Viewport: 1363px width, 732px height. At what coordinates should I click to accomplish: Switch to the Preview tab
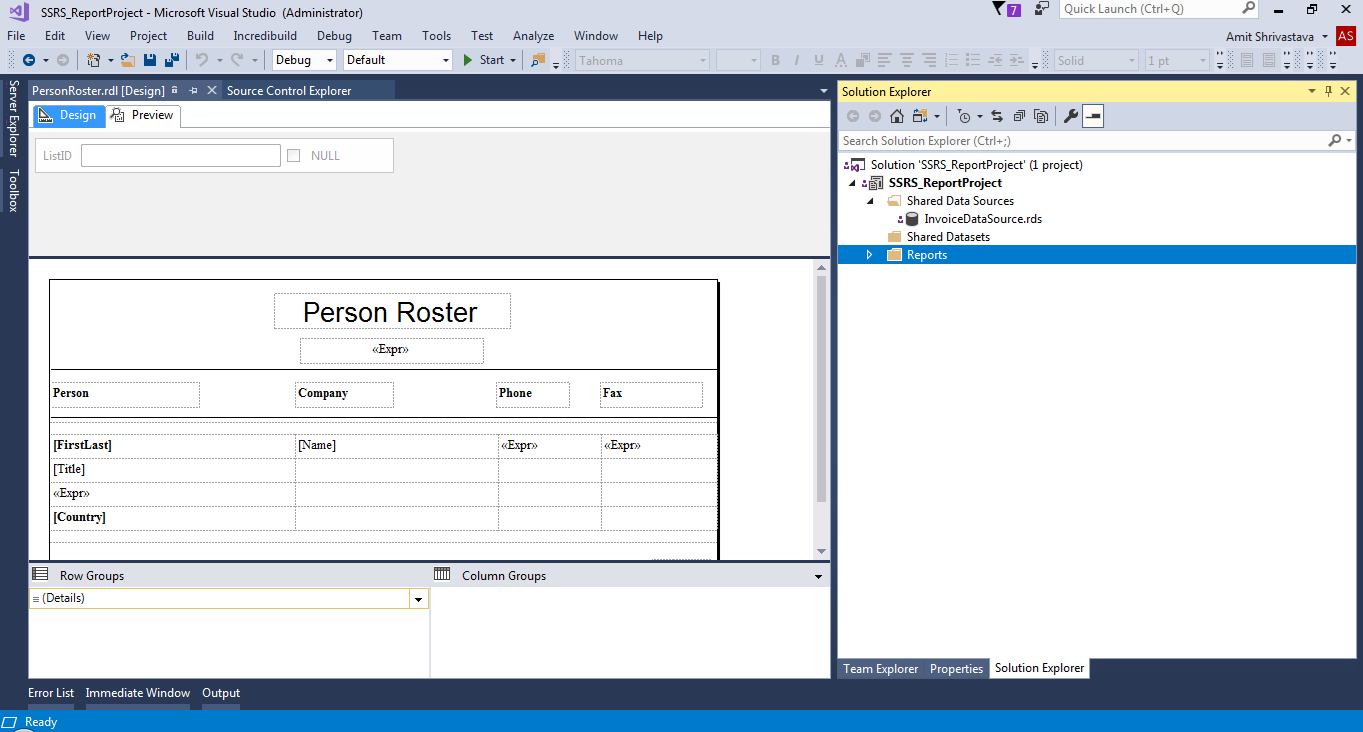pyautogui.click(x=142, y=115)
